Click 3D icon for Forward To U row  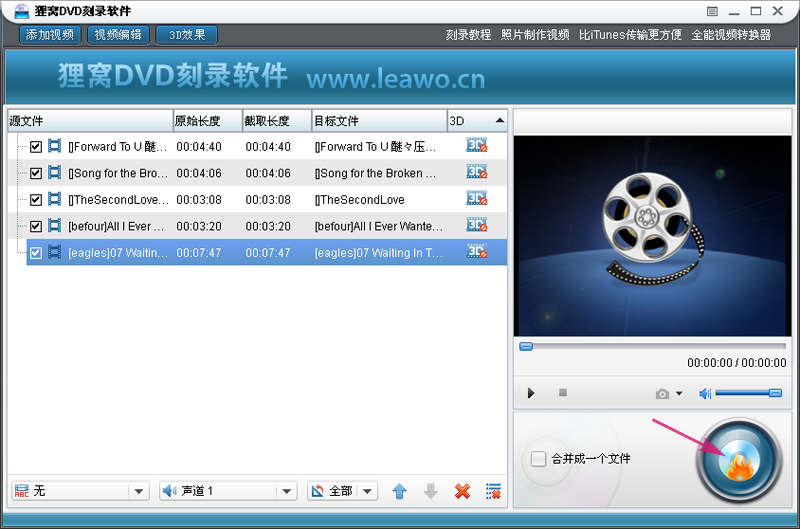click(x=477, y=146)
